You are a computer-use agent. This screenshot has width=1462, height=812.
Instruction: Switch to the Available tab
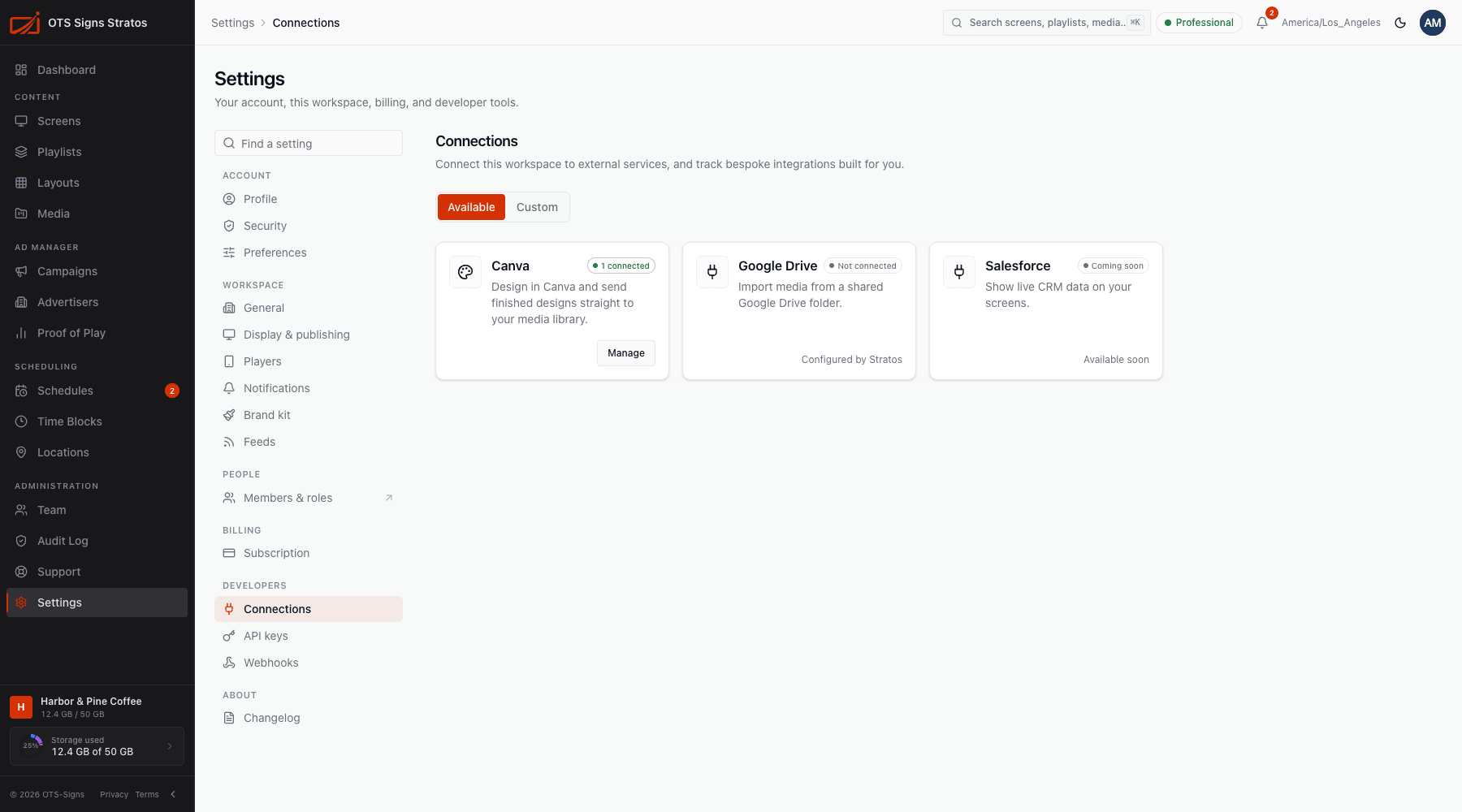[x=471, y=207]
